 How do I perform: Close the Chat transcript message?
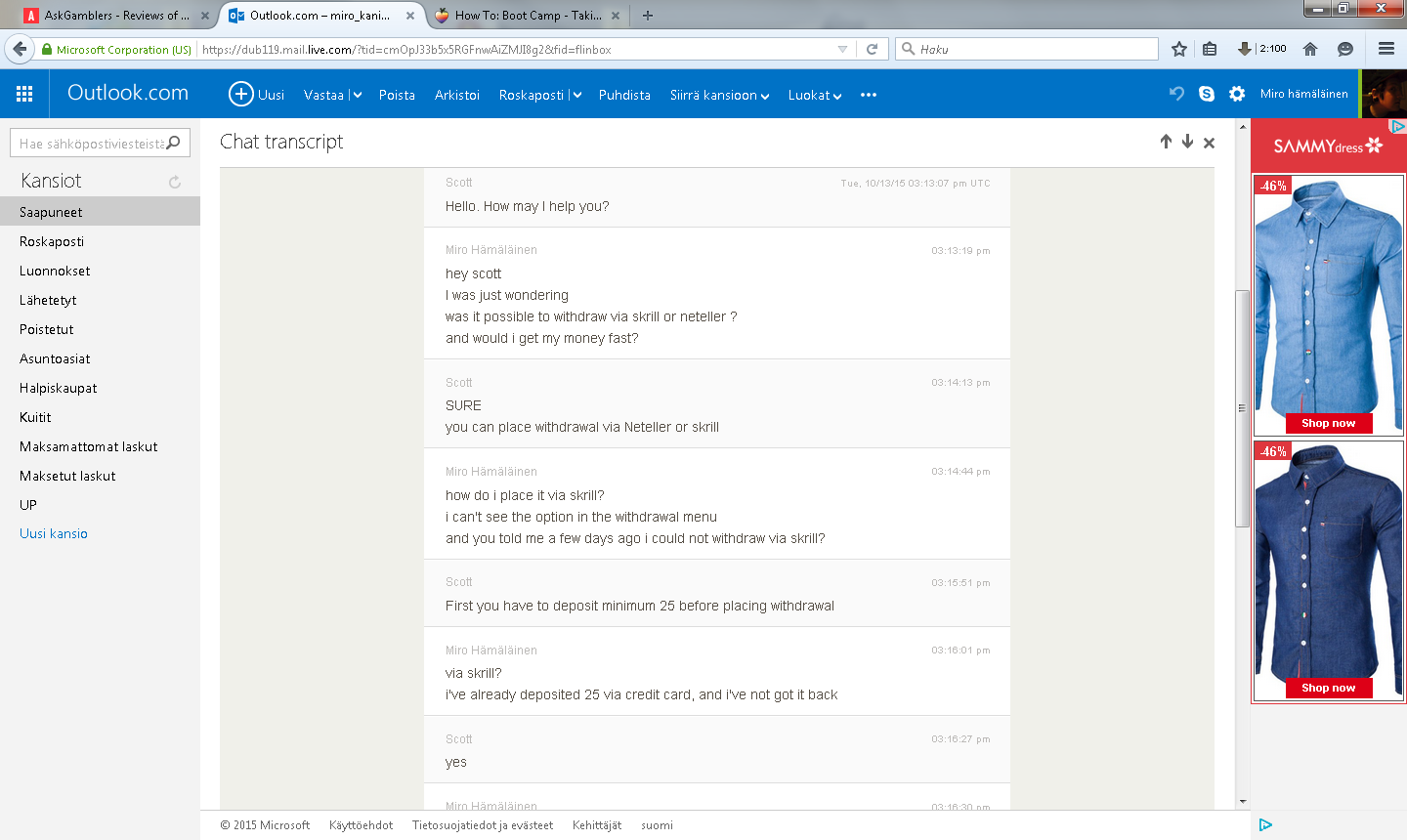pyautogui.click(x=1209, y=143)
